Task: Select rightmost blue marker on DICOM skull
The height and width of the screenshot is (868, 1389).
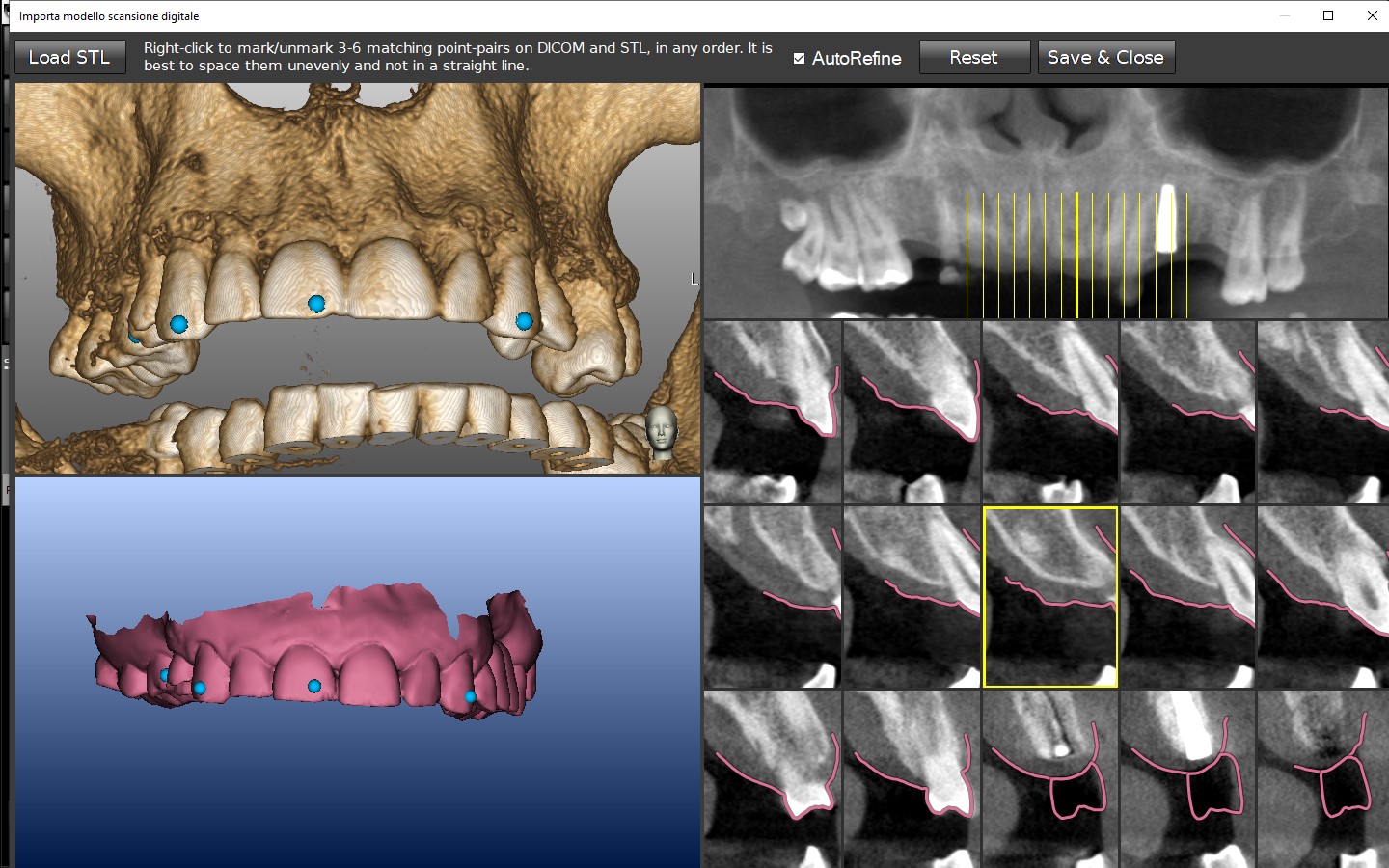Action: coord(524,321)
